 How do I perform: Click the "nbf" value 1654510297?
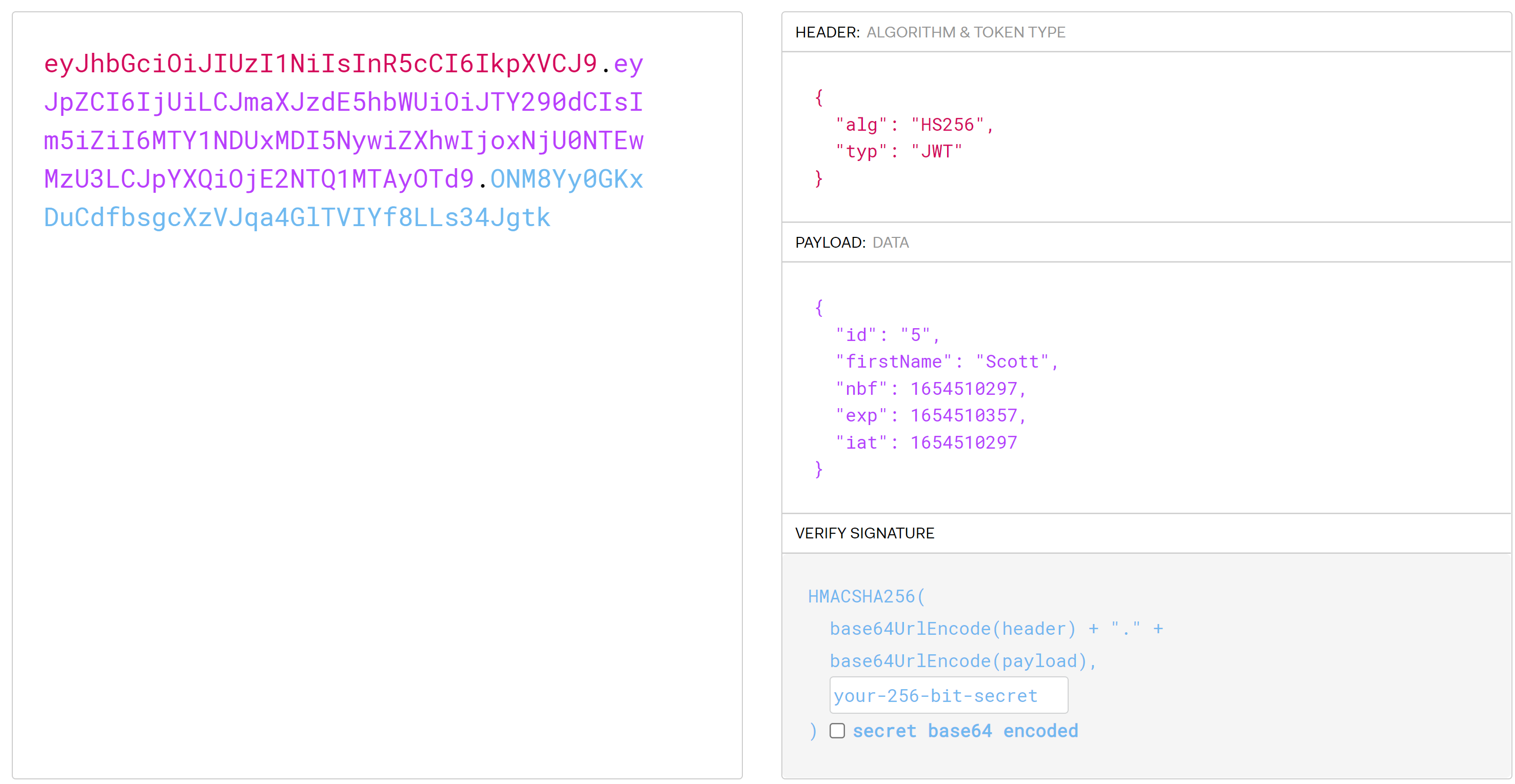(963, 389)
